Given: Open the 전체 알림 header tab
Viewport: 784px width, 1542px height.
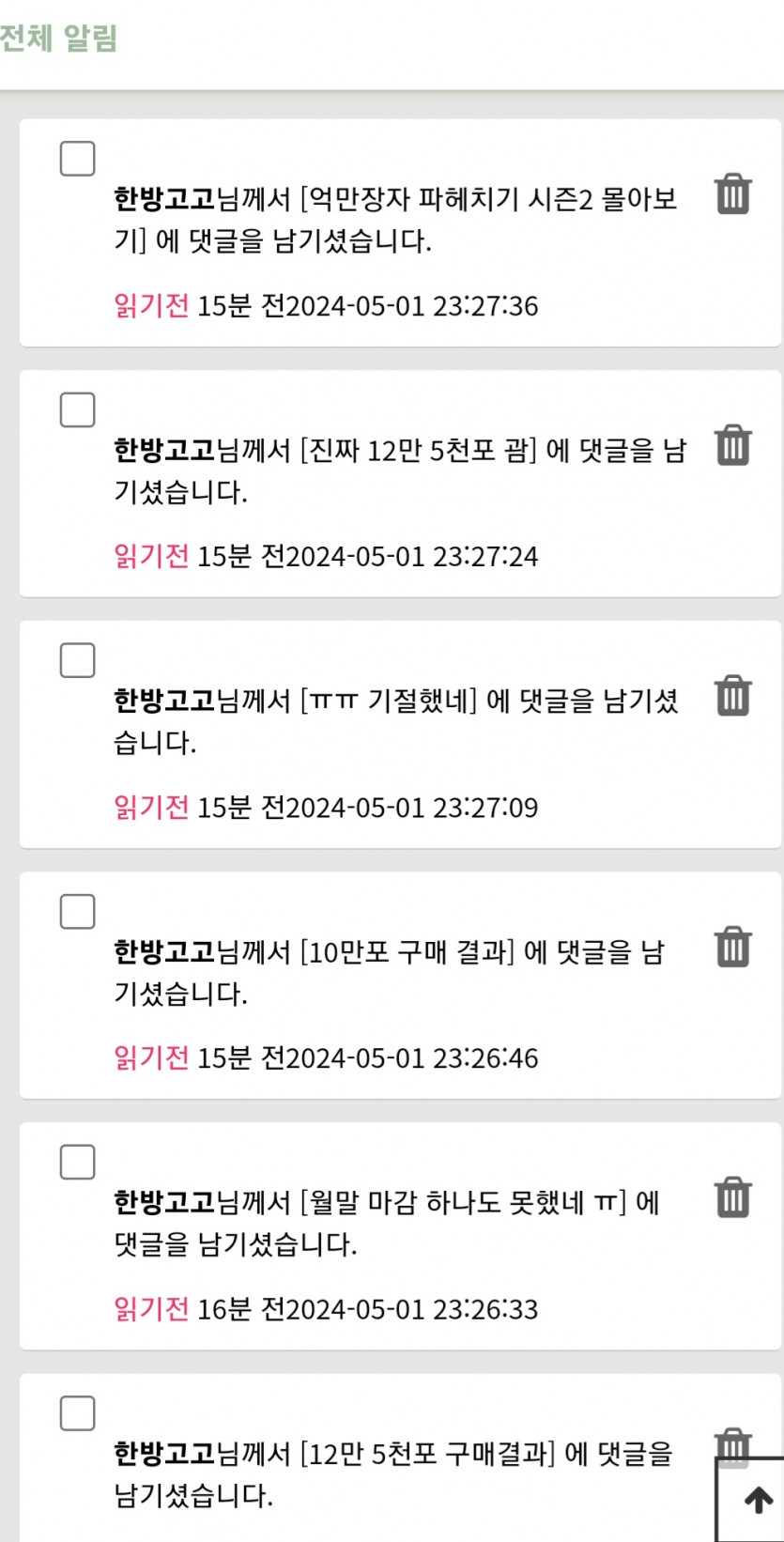Looking at the screenshot, I should click(58, 39).
